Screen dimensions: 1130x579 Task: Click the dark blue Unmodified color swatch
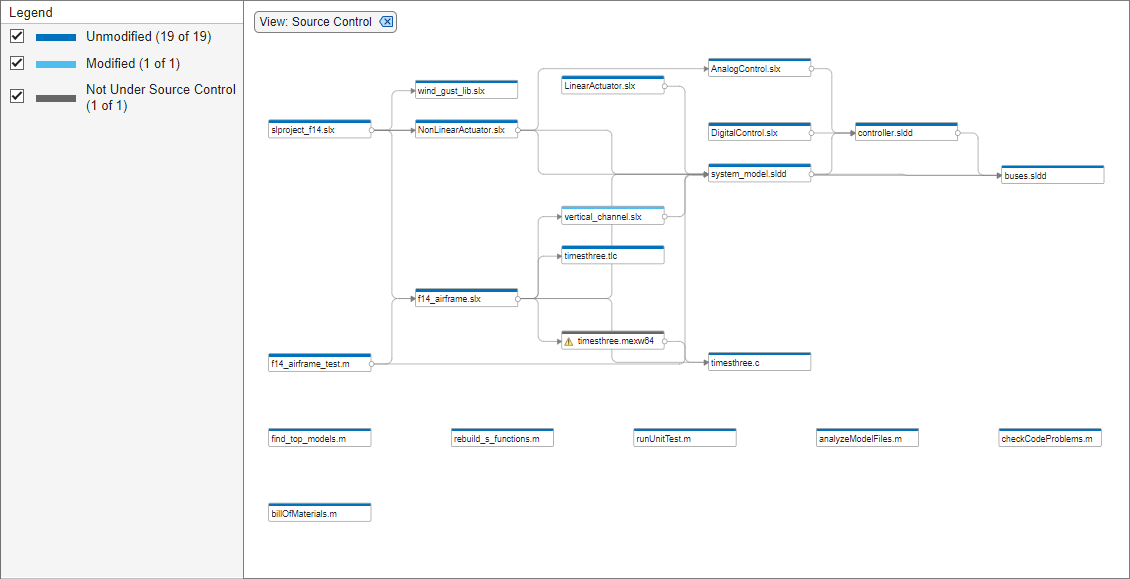[56, 37]
